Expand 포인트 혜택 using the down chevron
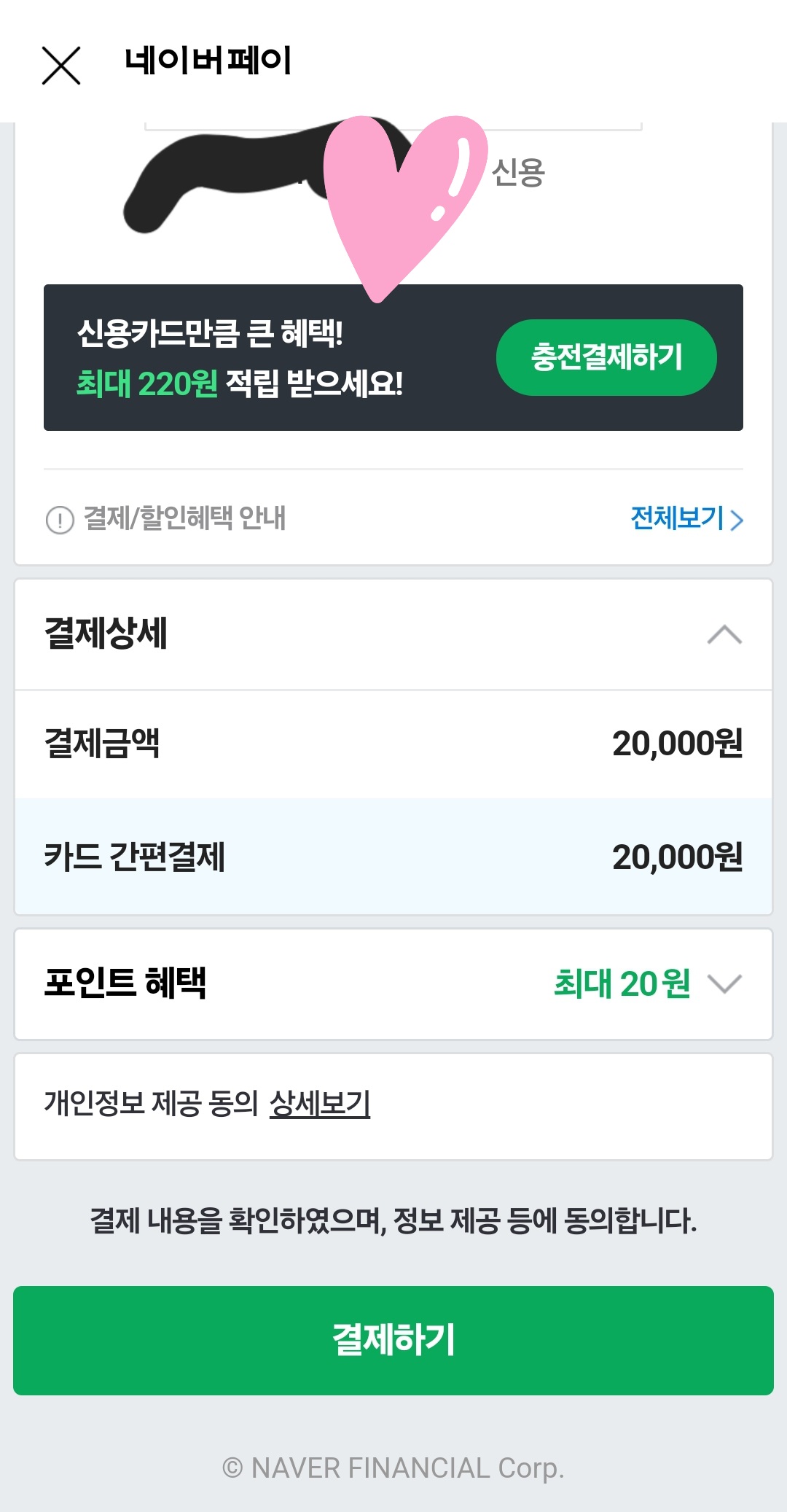This screenshot has height=1512, width=787. (724, 983)
